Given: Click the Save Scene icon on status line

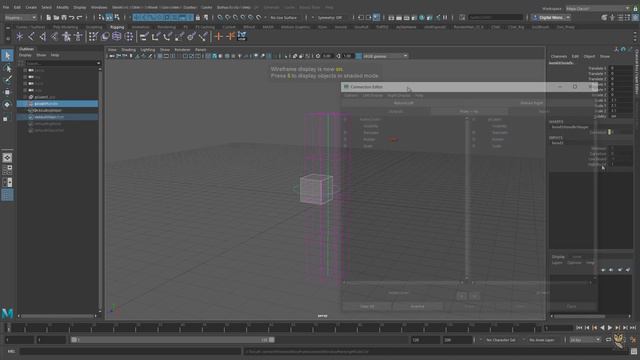Looking at the screenshot, I should 64,18.
